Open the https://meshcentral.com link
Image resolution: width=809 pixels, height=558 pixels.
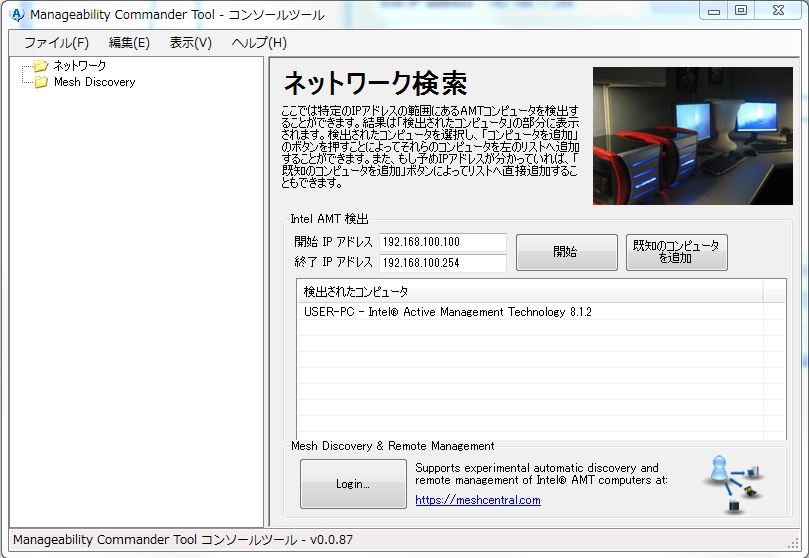click(x=478, y=500)
